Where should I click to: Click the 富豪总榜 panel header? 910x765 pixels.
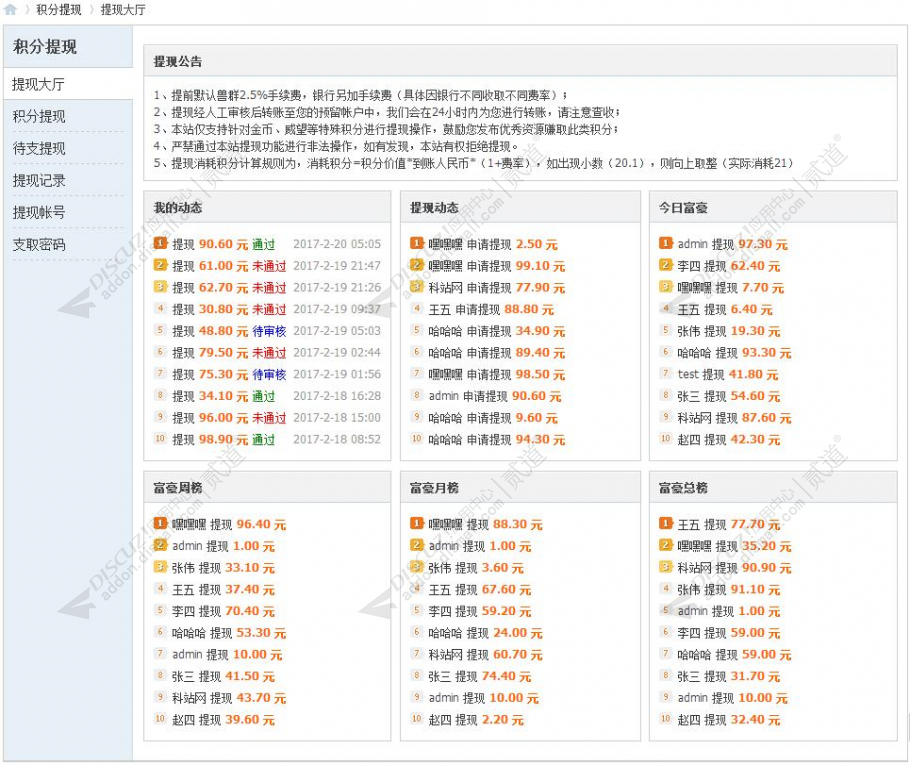click(x=773, y=488)
